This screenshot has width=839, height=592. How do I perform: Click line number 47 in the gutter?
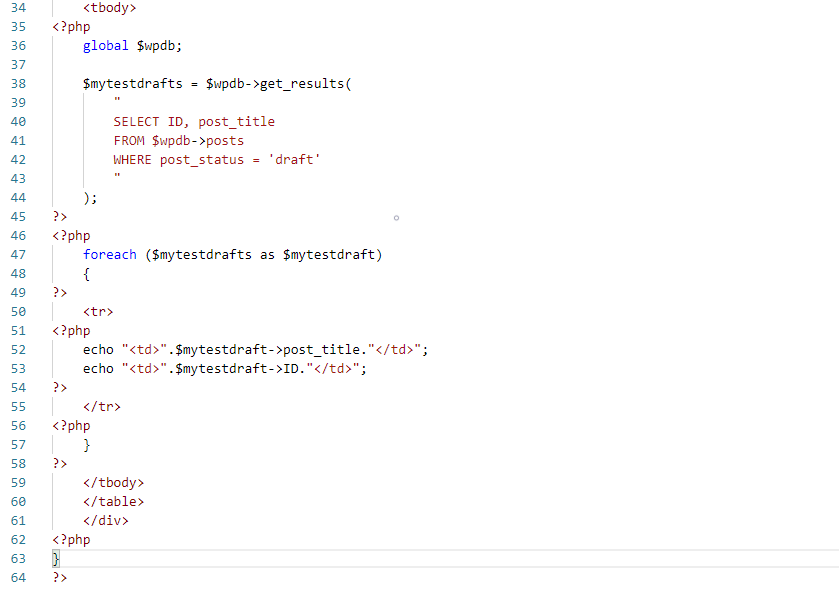click(x=18, y=255)
